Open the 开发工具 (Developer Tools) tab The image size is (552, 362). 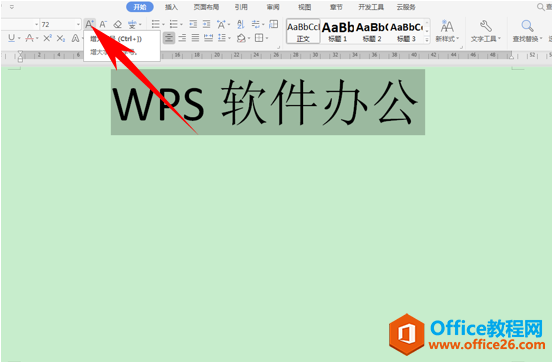pos(371,7)
